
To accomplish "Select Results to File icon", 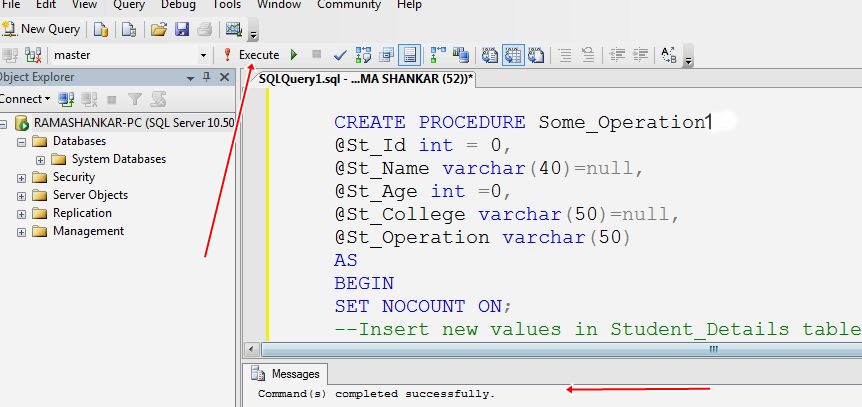I will click(536, 55).
